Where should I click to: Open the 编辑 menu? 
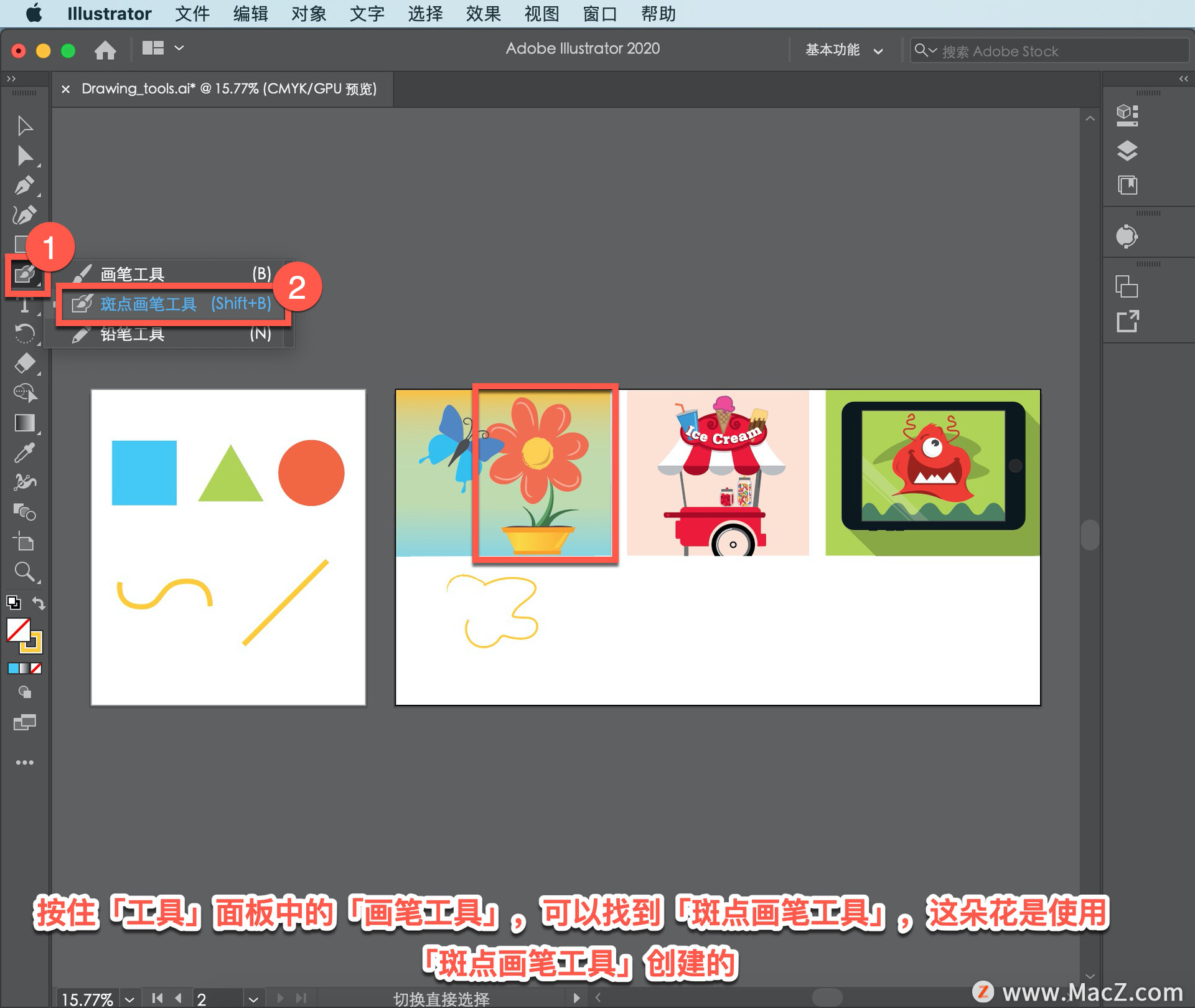(x=250, y=13)
